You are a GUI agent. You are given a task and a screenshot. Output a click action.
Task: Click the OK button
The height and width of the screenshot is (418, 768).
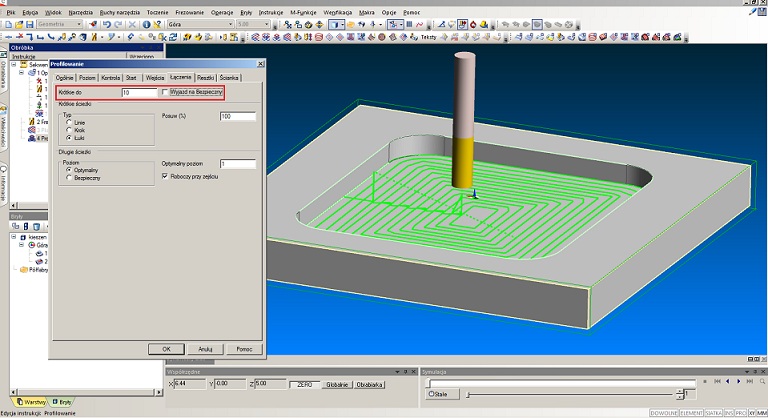tap(166, 349)
